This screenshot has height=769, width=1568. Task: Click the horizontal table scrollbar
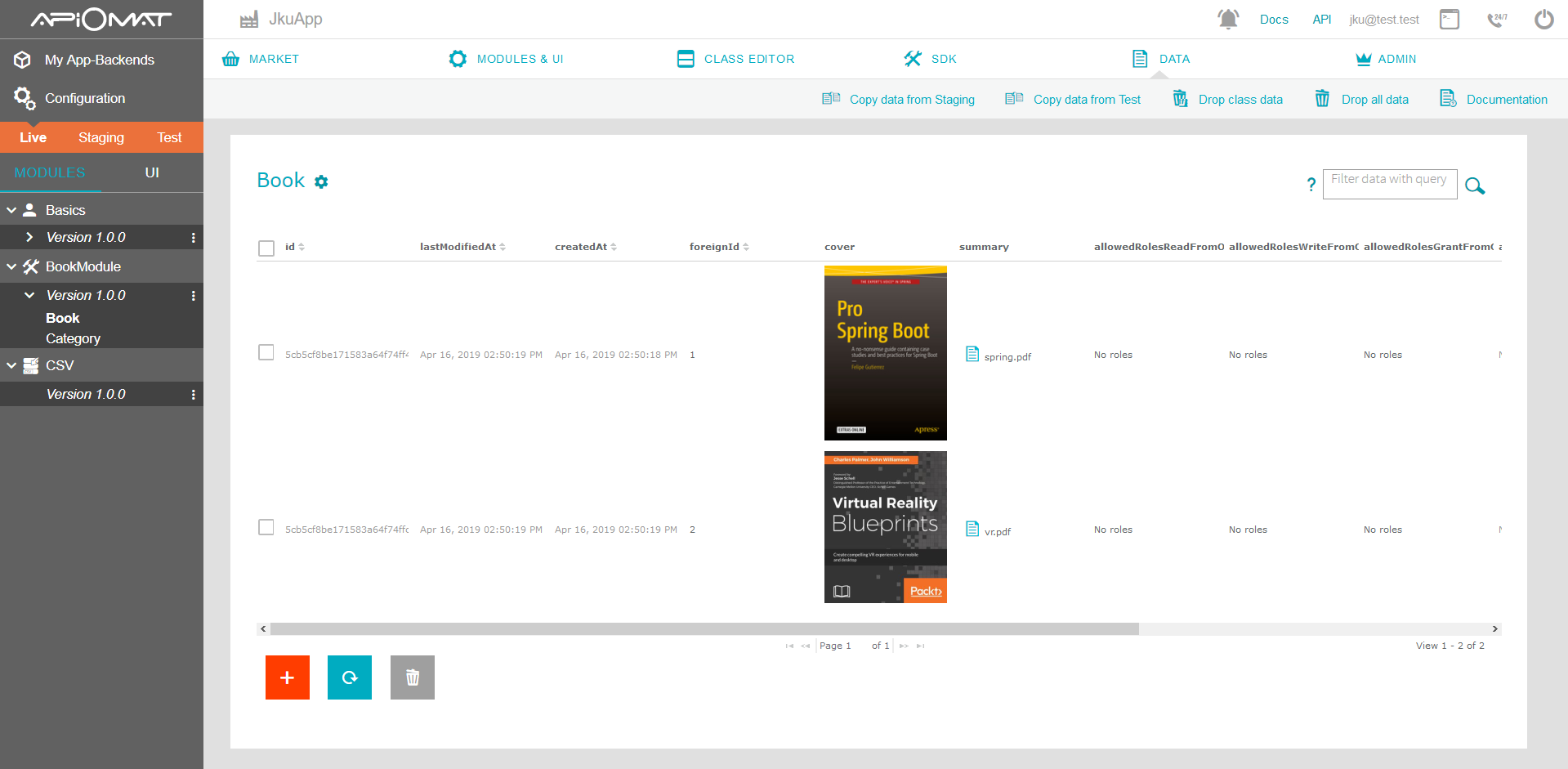[704, 629]
